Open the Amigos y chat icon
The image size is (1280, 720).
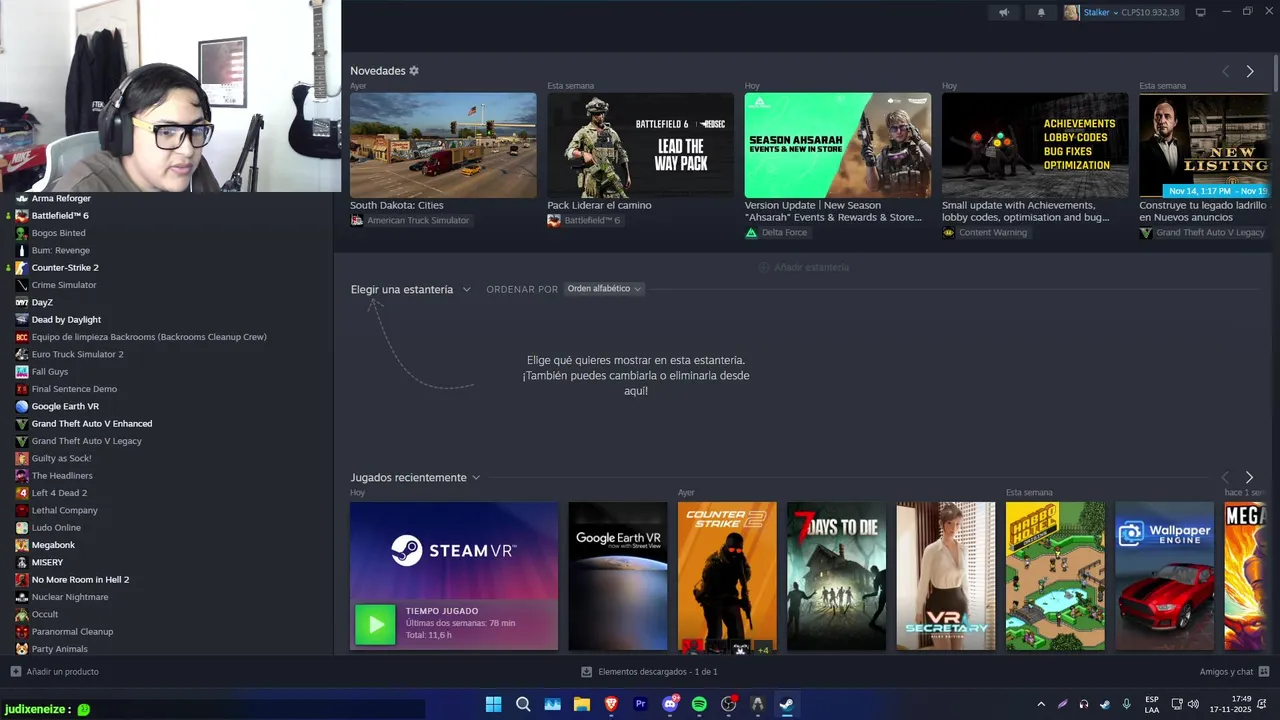click(1264, 672)
